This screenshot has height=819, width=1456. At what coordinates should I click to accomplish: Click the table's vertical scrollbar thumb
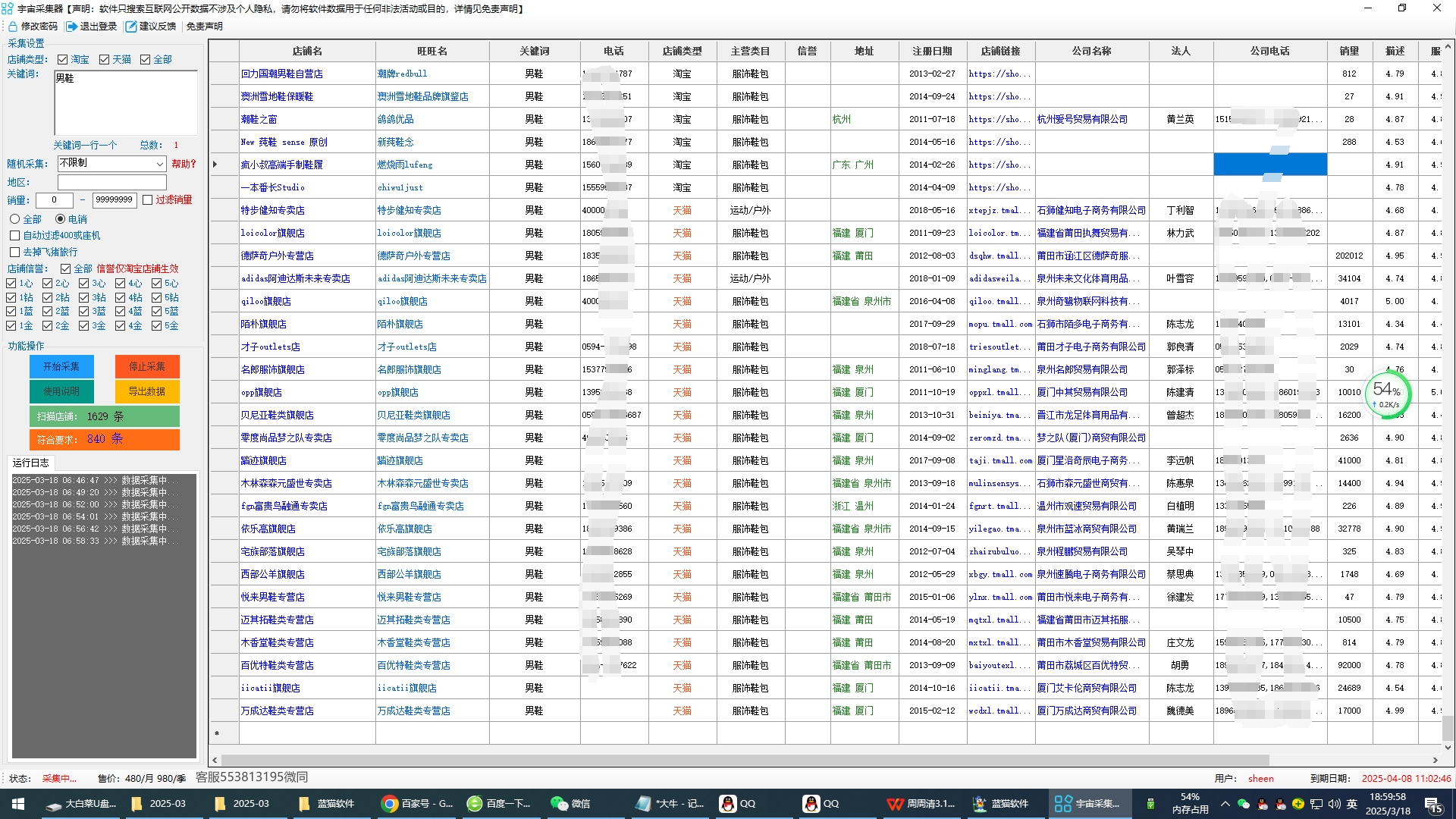1448,728
